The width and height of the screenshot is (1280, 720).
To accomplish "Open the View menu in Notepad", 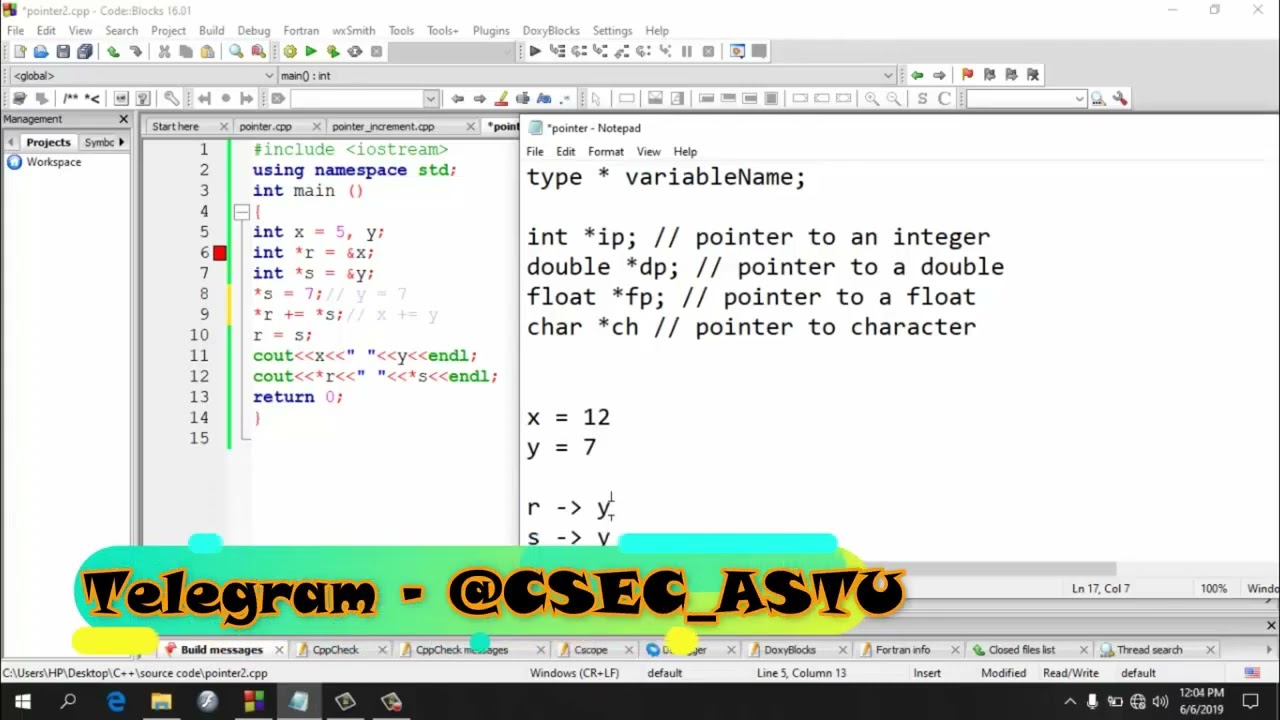I will (x=649, y=152).
